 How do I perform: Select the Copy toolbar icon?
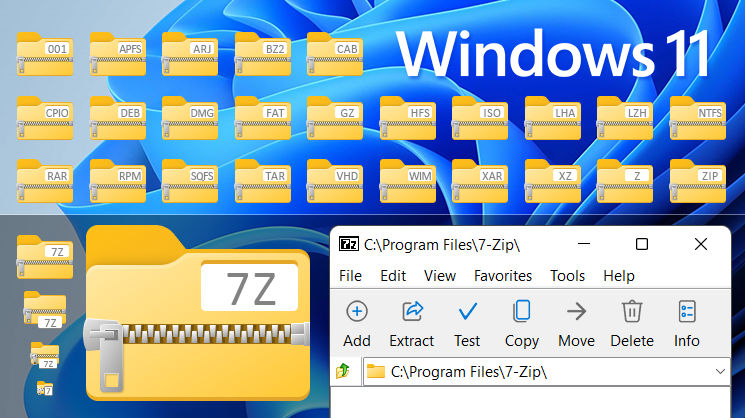522,312
